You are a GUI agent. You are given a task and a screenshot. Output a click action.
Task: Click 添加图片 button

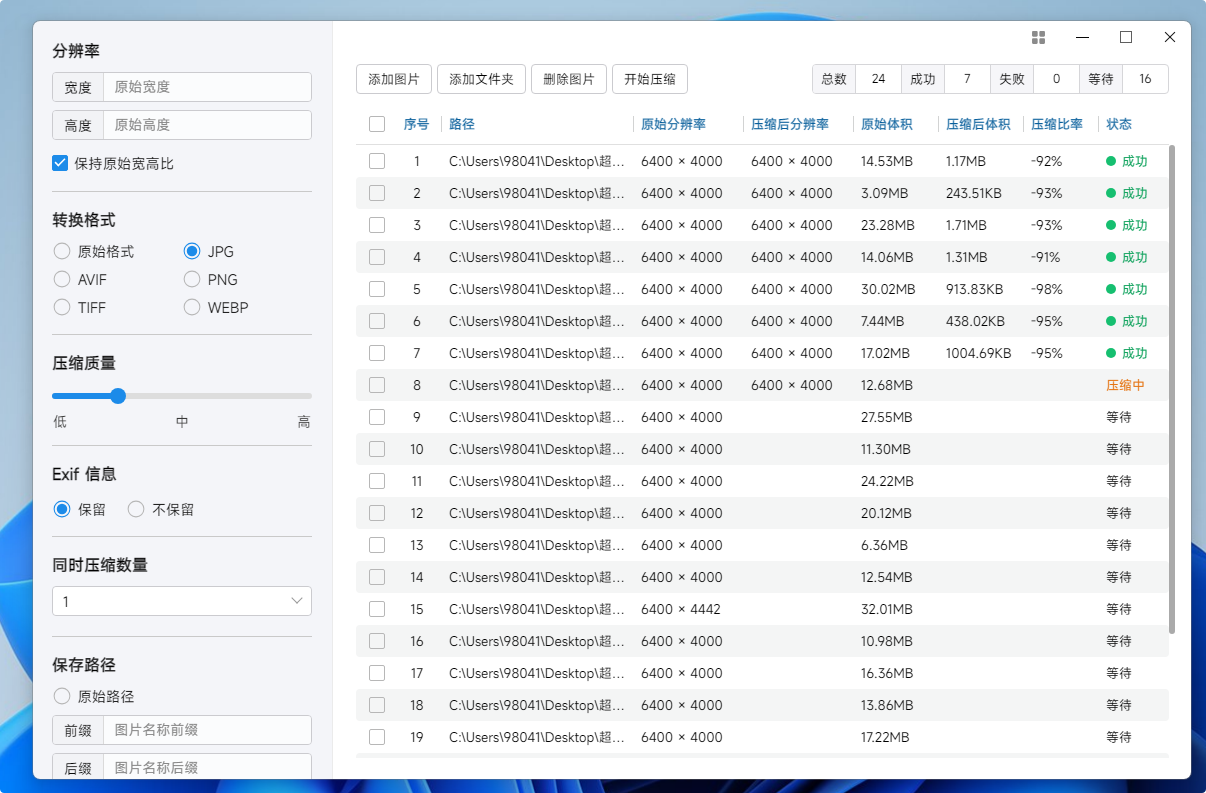click(x=394, y=79)
